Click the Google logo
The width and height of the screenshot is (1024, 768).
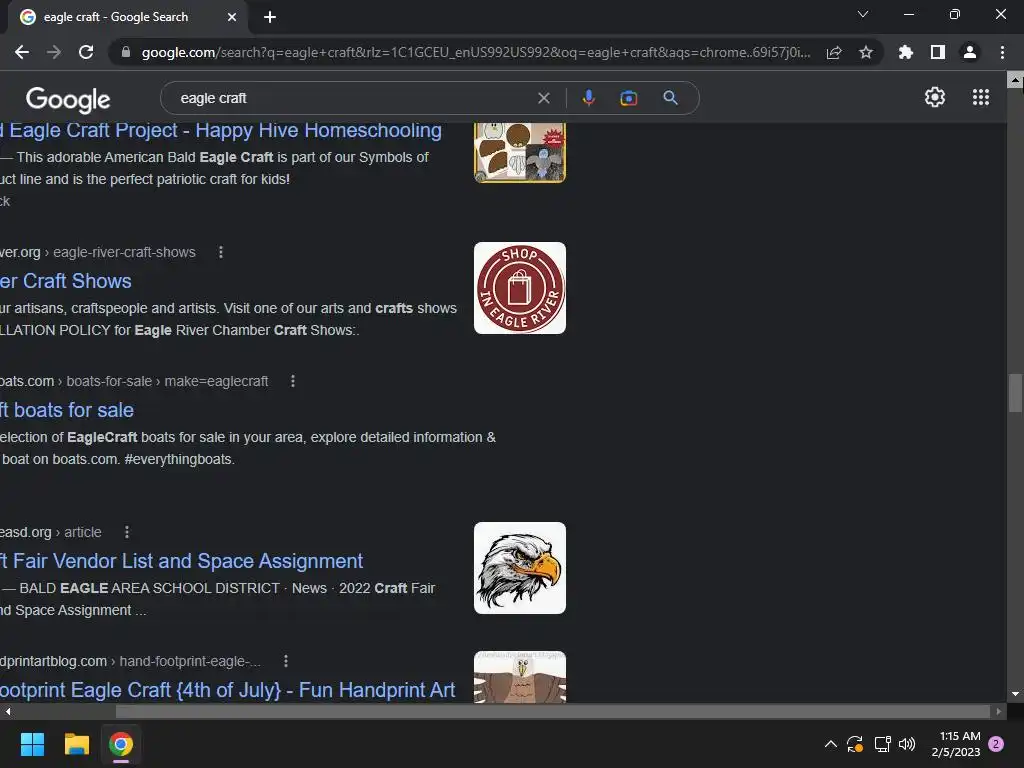click(68, 99)
